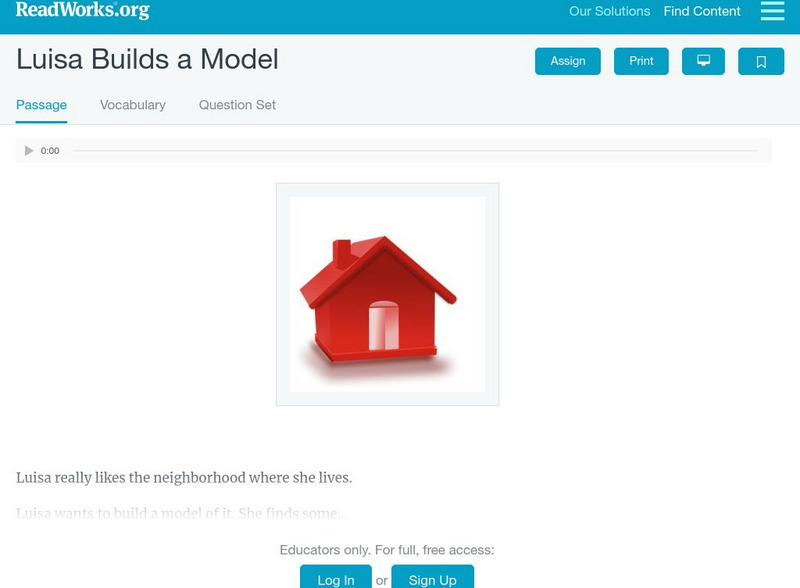The height and width of the screenshot is (588, 800).
Task: Click the Log In button
Action: click(335, 579)
